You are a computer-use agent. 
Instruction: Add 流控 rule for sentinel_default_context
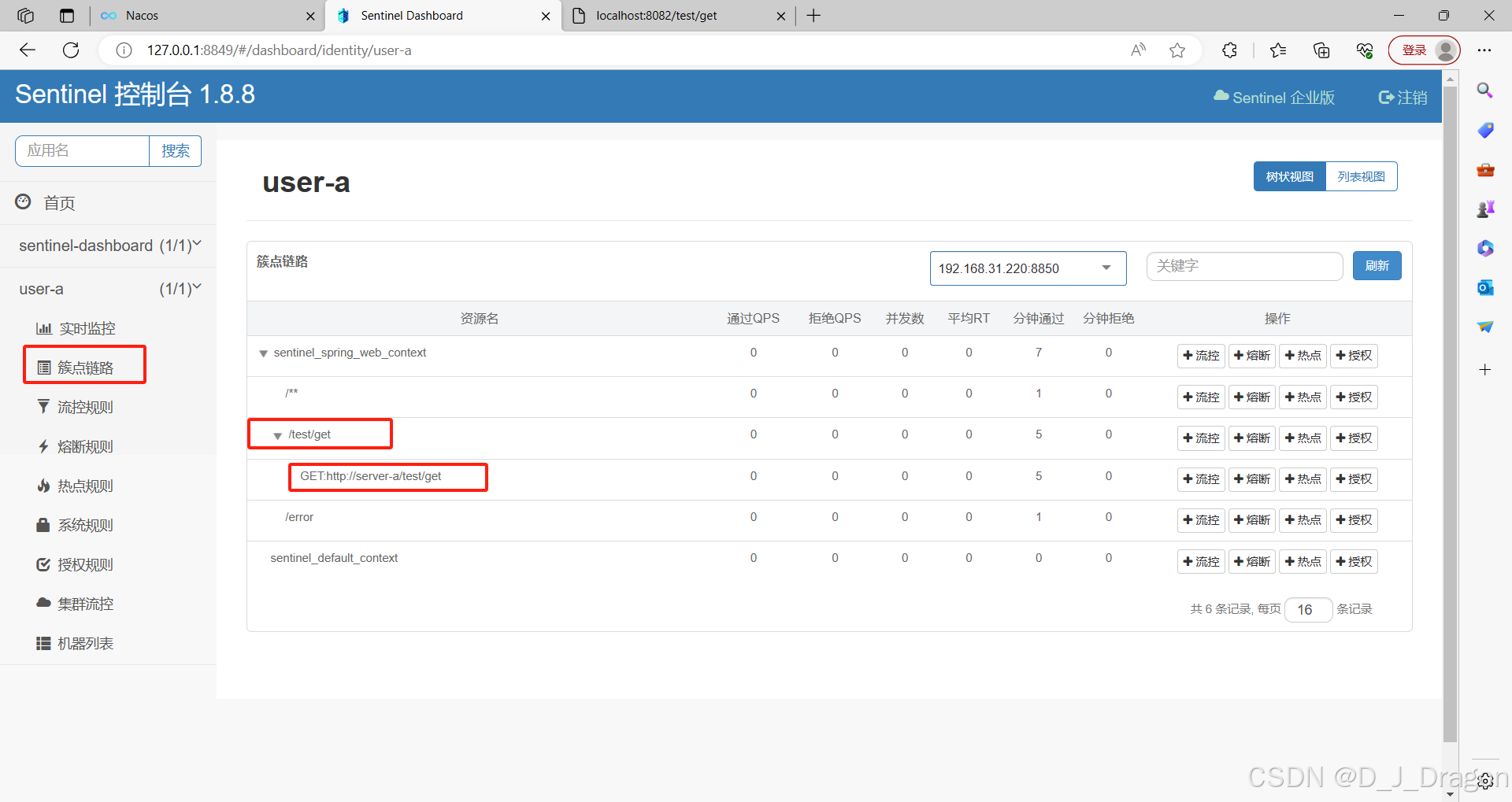coord(1201,561)
